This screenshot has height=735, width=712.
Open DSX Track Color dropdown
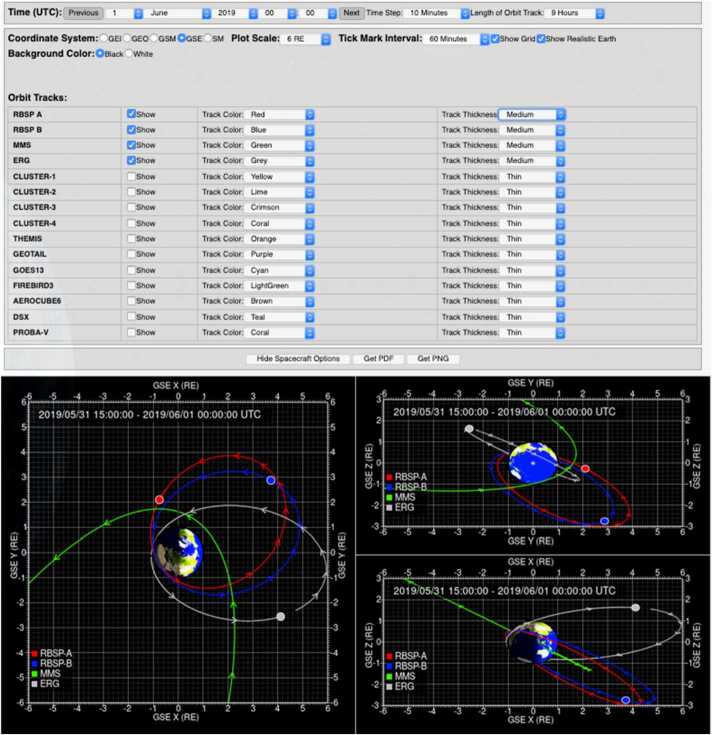(280, 317)
